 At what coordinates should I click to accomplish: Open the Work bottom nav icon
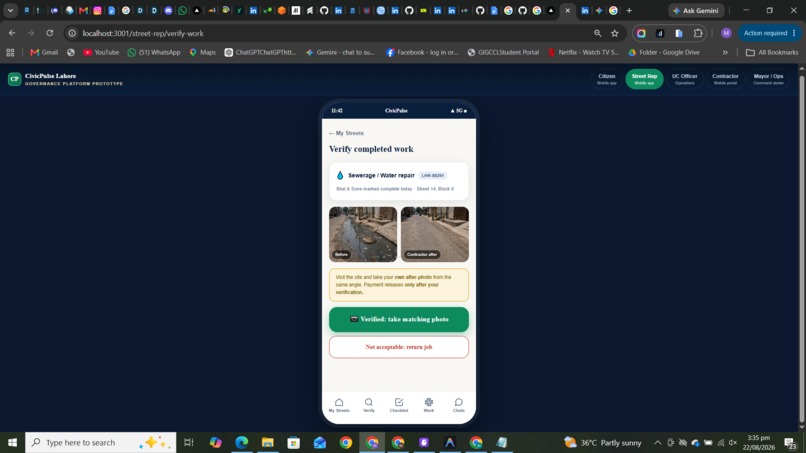[x=429, y=405]
